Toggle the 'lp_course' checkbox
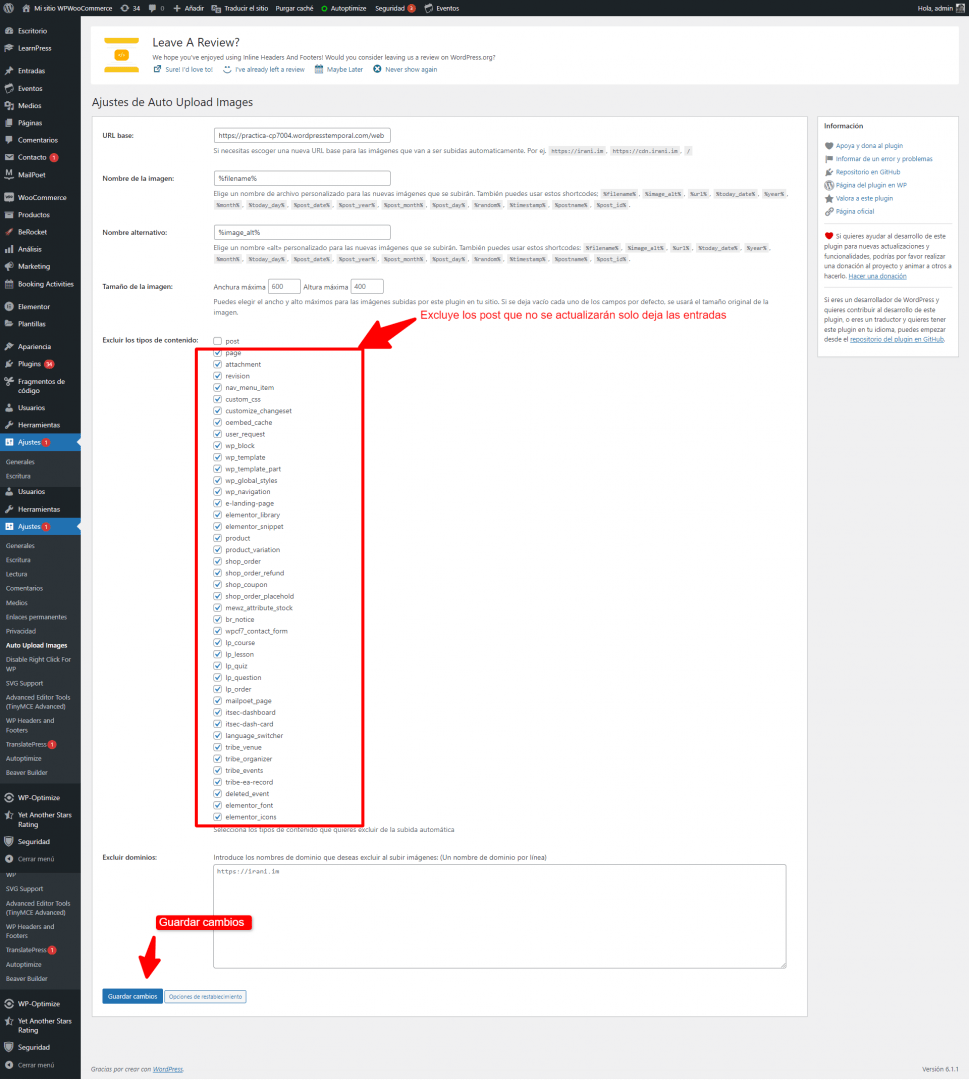The width and height of the screenshot is (969, 1080). point(218,643)
